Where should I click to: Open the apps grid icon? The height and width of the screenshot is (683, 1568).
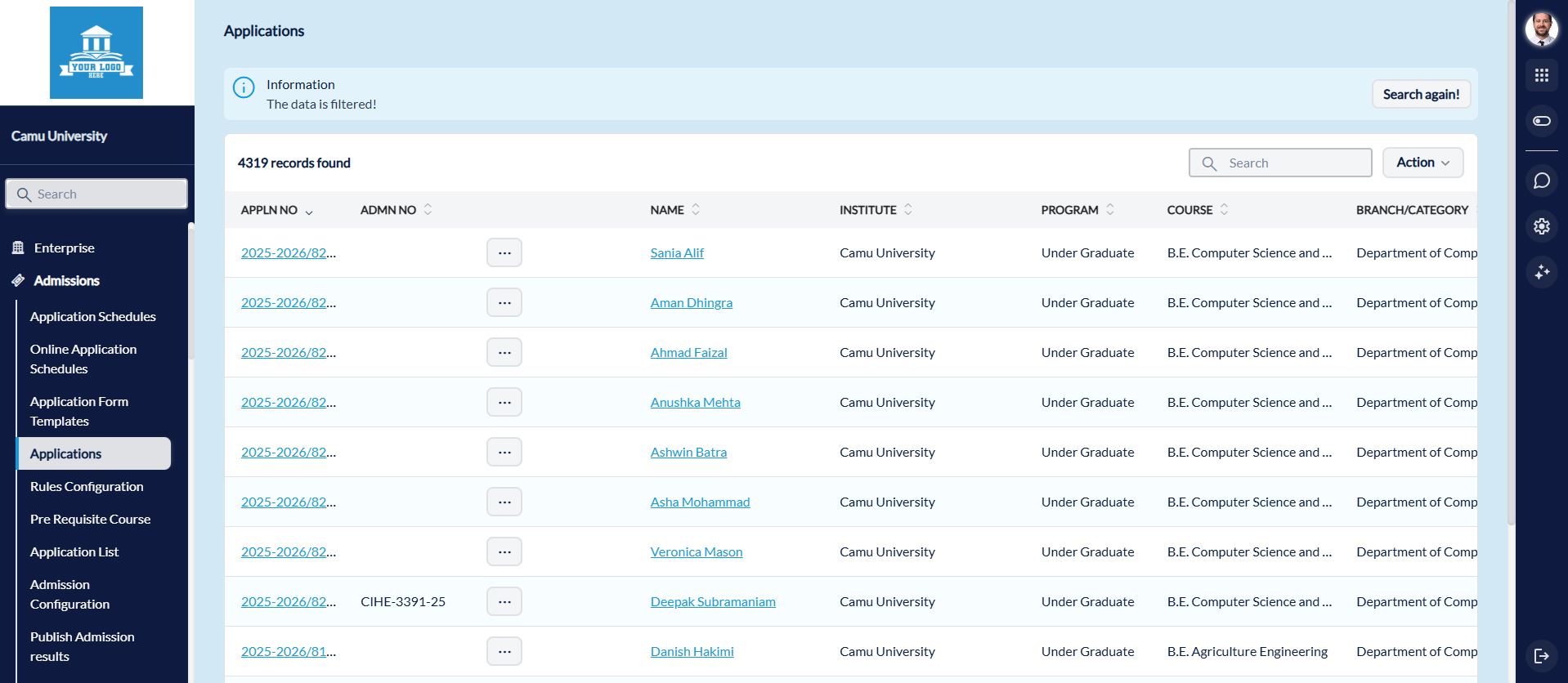point(1541,75)
